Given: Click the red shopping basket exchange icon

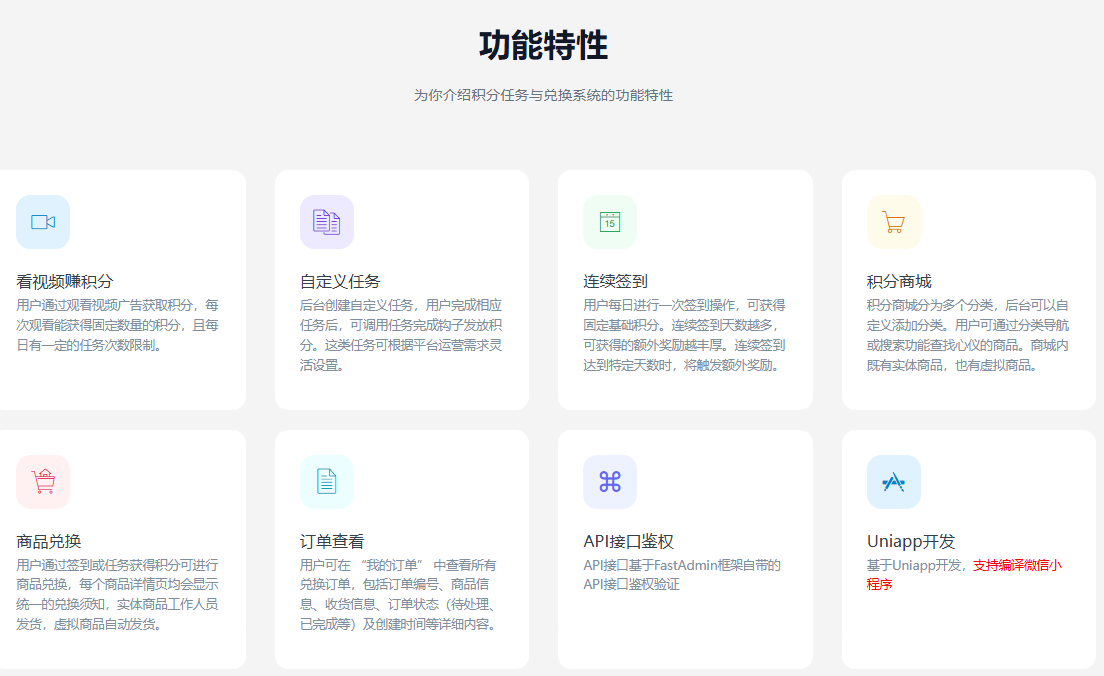Looking at the screenshot, I should tap(43, 482).
